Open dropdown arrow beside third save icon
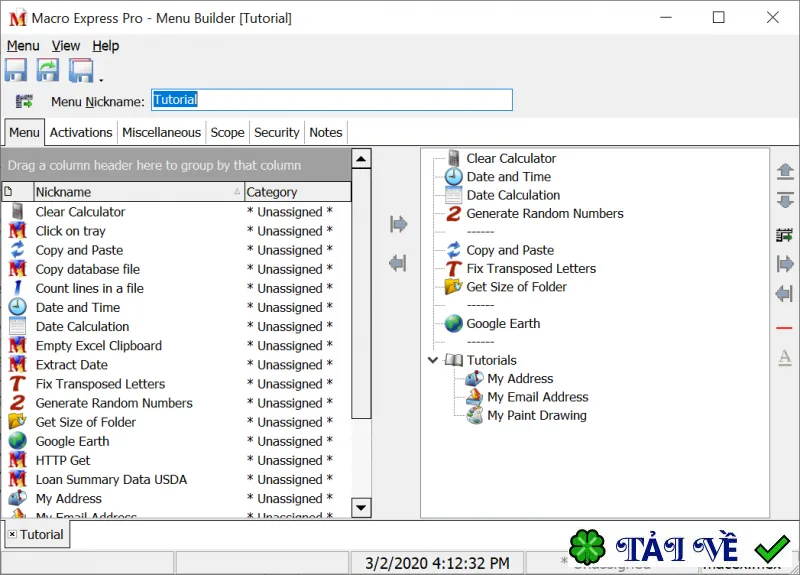The image size is (800, 575). point(101,80)
